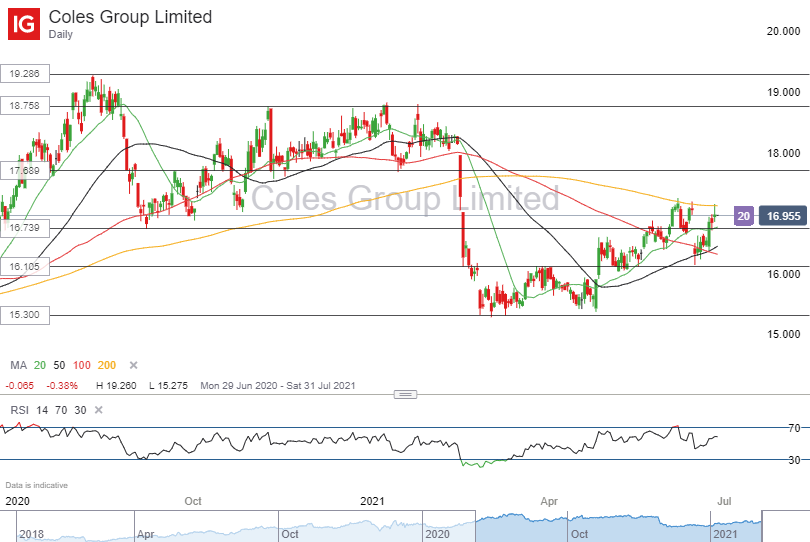Click the -0.065 price change value
The width and height of the screenshot is (810, 542).
pos(20,385)
